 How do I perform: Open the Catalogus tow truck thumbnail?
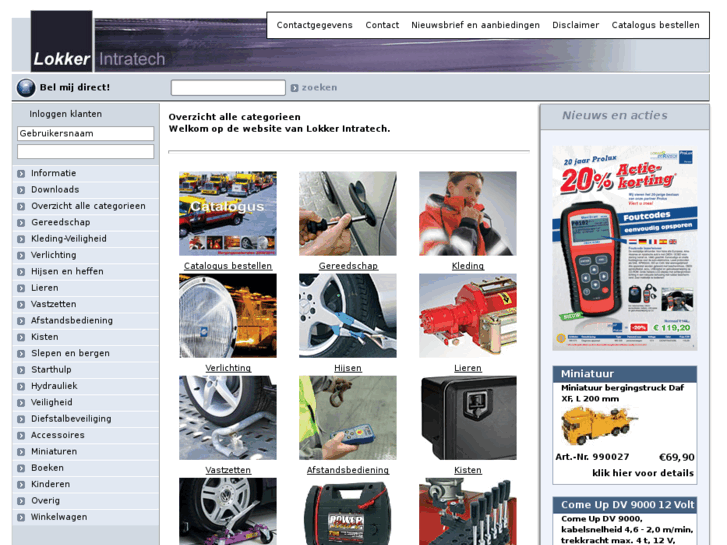click(228, 213)
